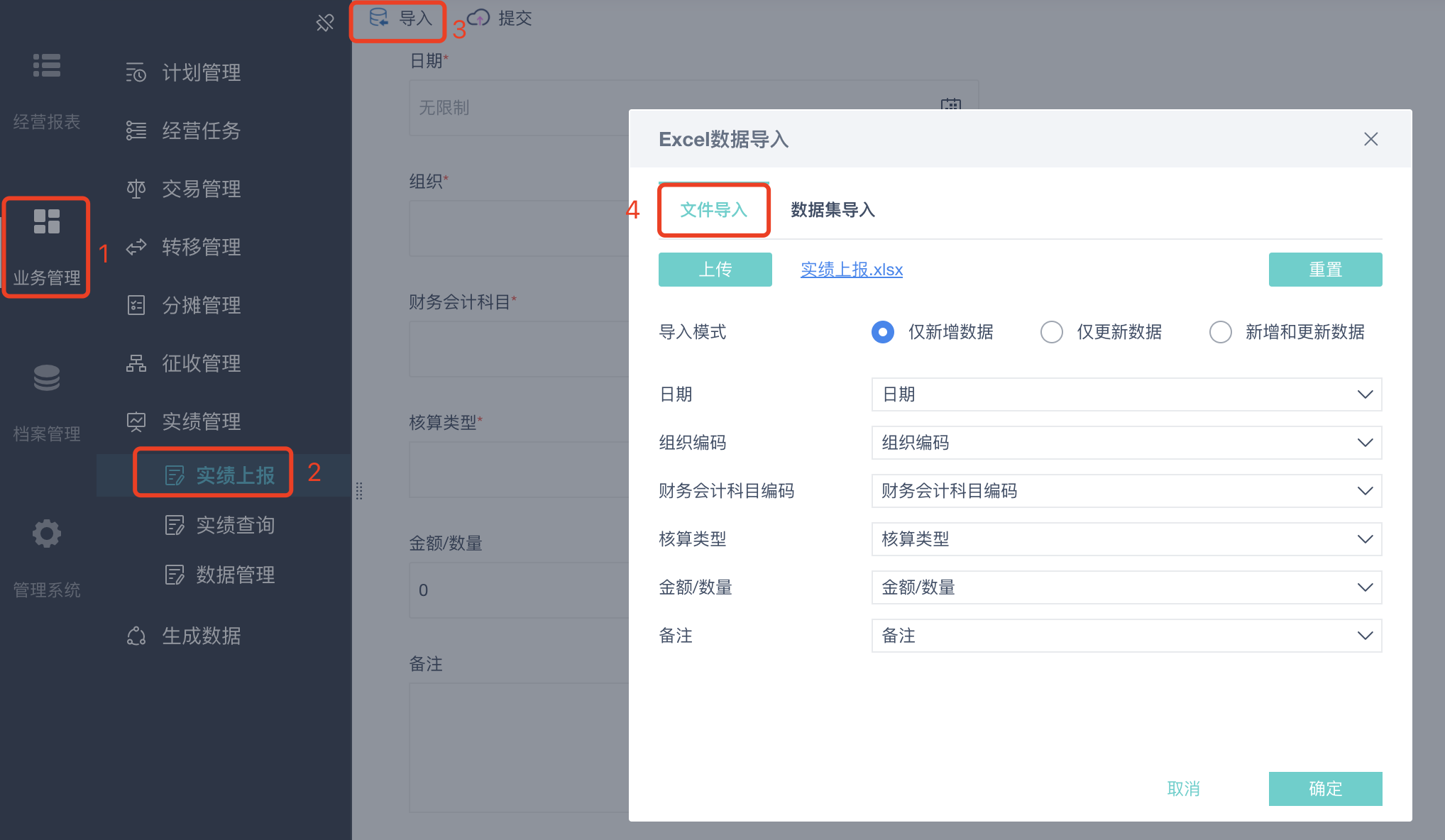Expand the 组织编码 mapping dropdown
This screenshot has width=1445, height=840.
tap(1364, 443)
